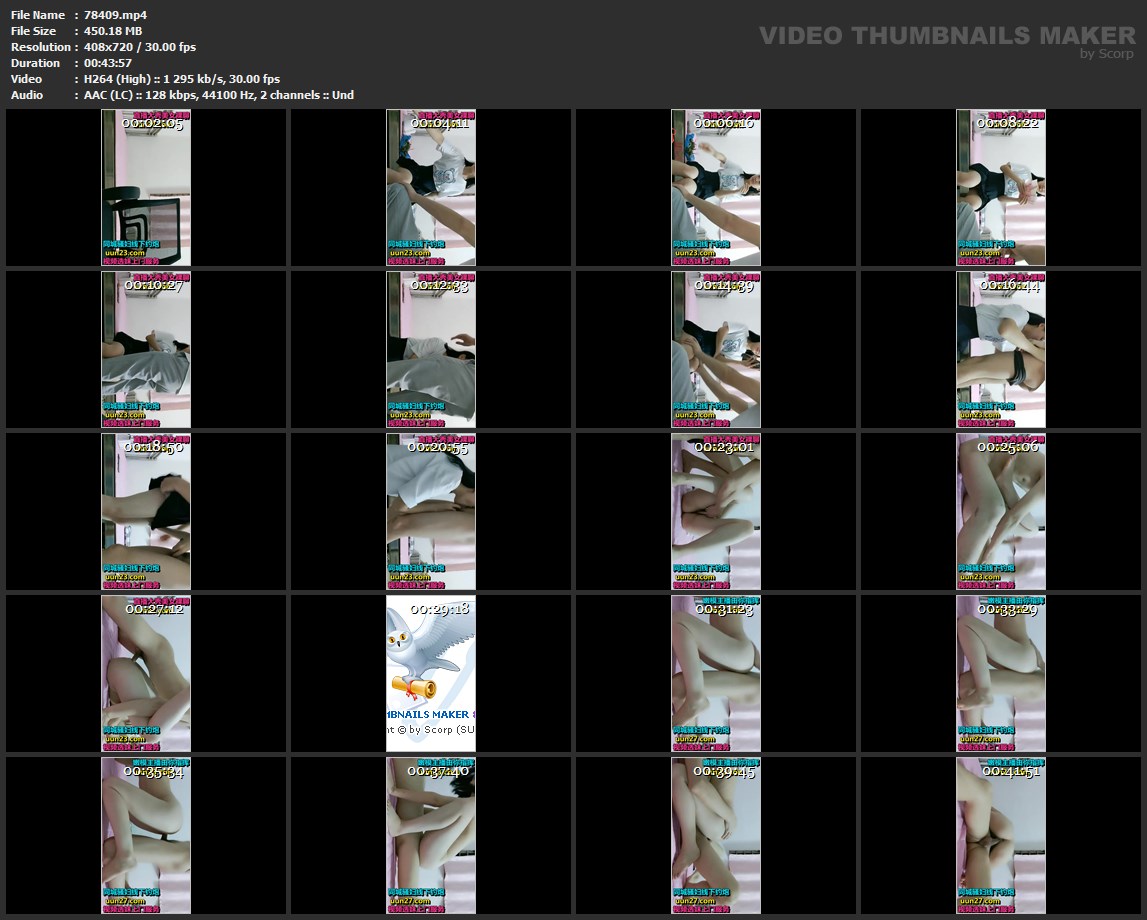Viewport: 1147px width, 920px height.
Task: Click the Video Thumbnails Maker logo text
Action: tap(946, 35)
